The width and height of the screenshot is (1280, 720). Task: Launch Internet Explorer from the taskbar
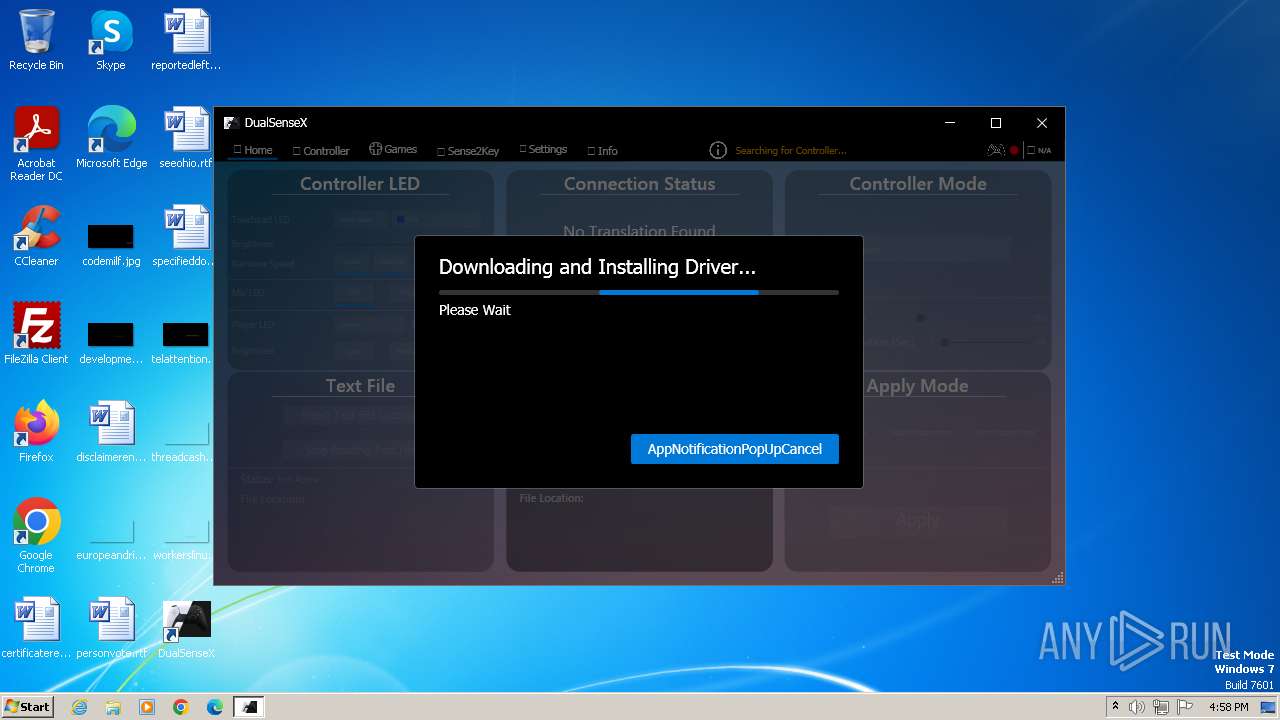[79, 707]
